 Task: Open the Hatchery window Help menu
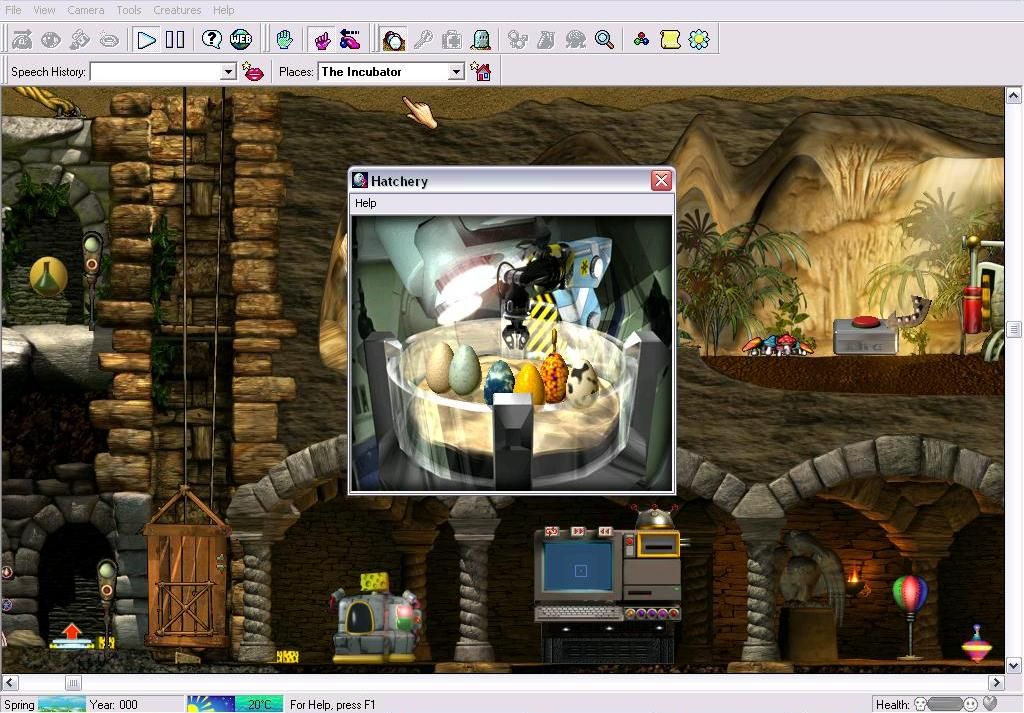point(366,203)
